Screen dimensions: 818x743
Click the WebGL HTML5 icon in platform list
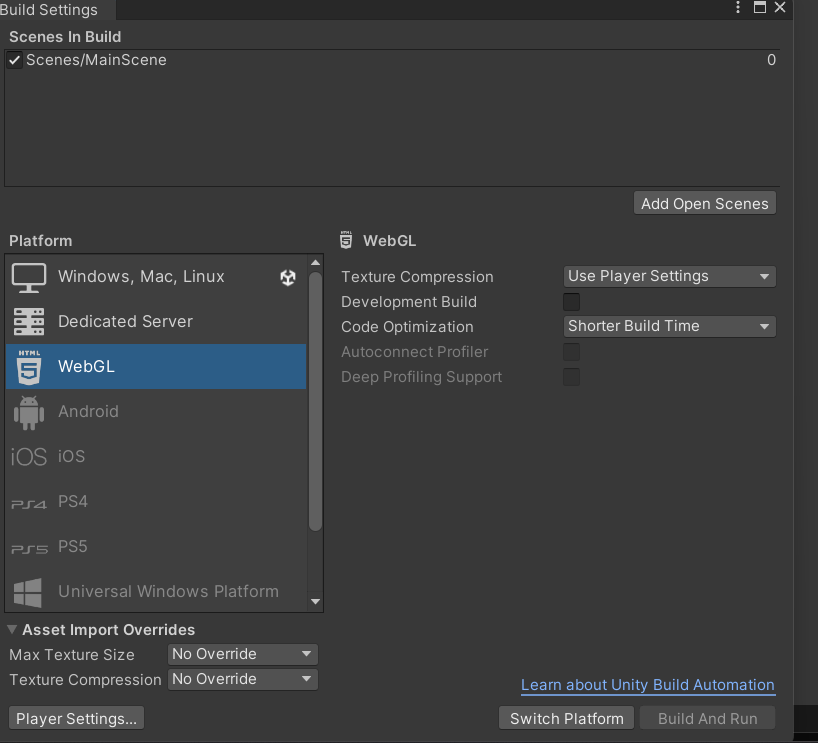click(x=29, y=367)
